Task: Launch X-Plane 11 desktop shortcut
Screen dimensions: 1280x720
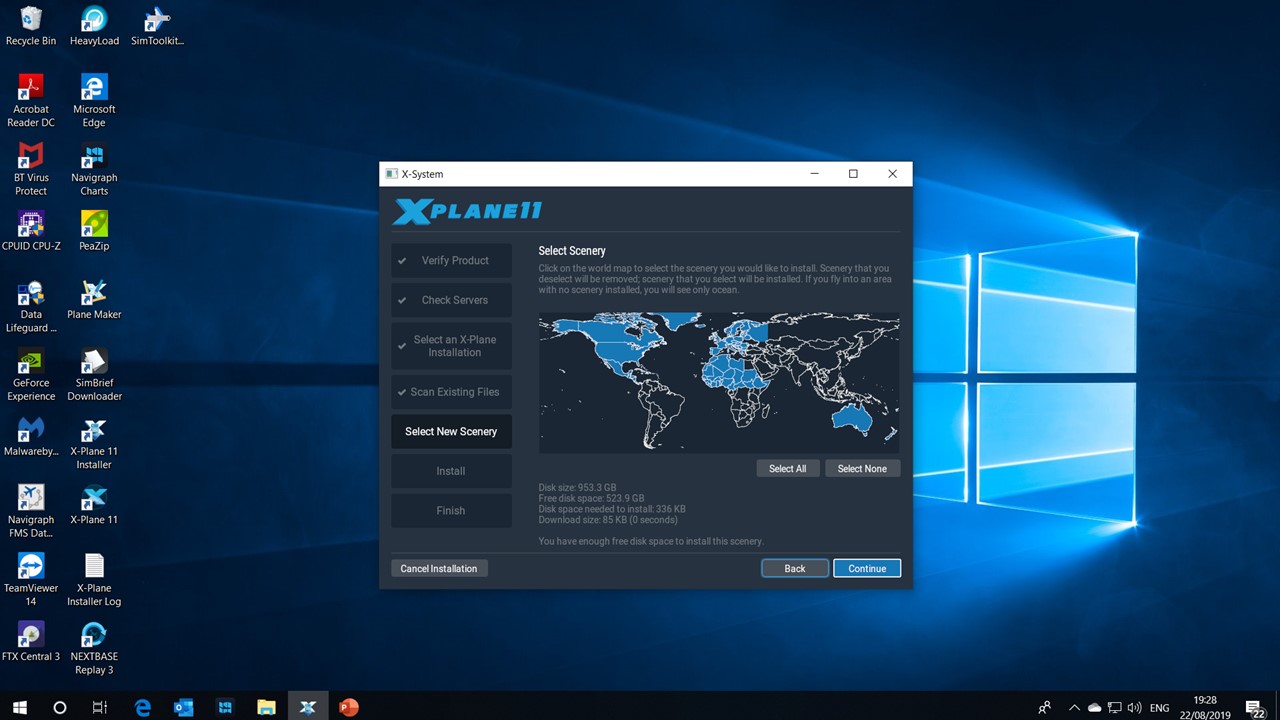Action: tap(94, 505)
